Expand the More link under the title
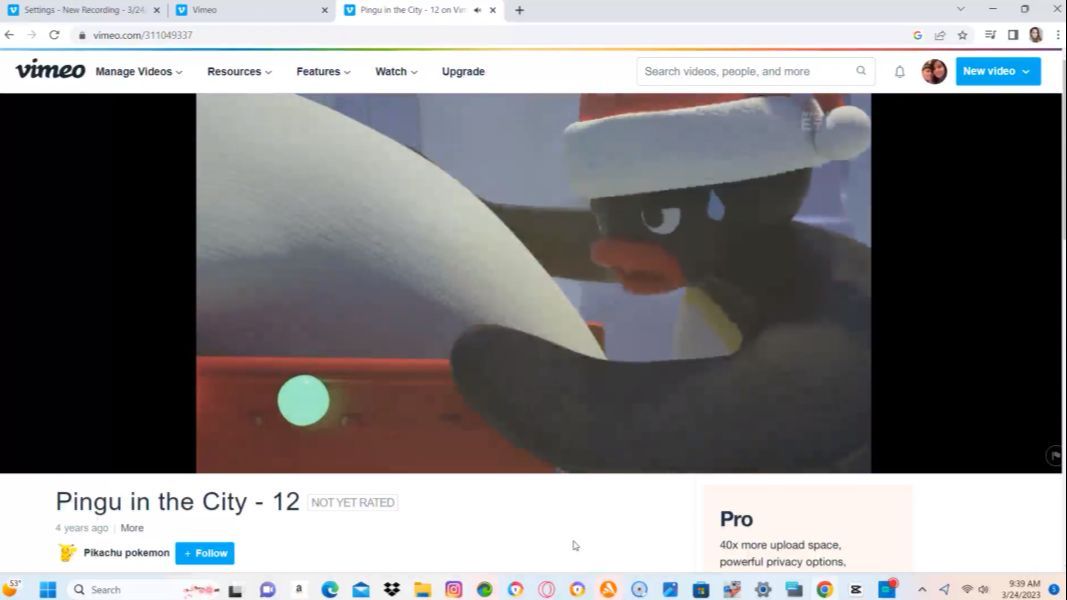Image resolution: width=1067 pixels, height=600 pixels. (132, 528)
